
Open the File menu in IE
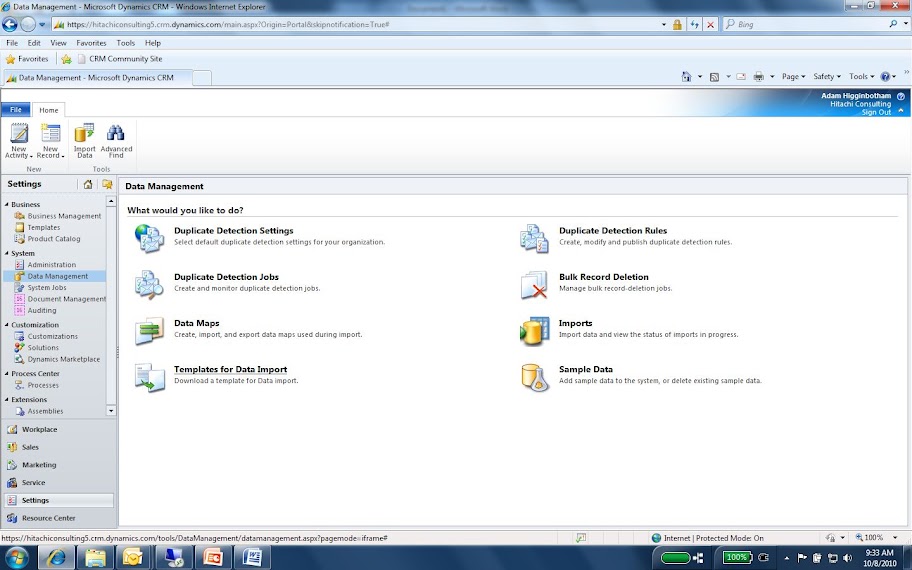12,43
